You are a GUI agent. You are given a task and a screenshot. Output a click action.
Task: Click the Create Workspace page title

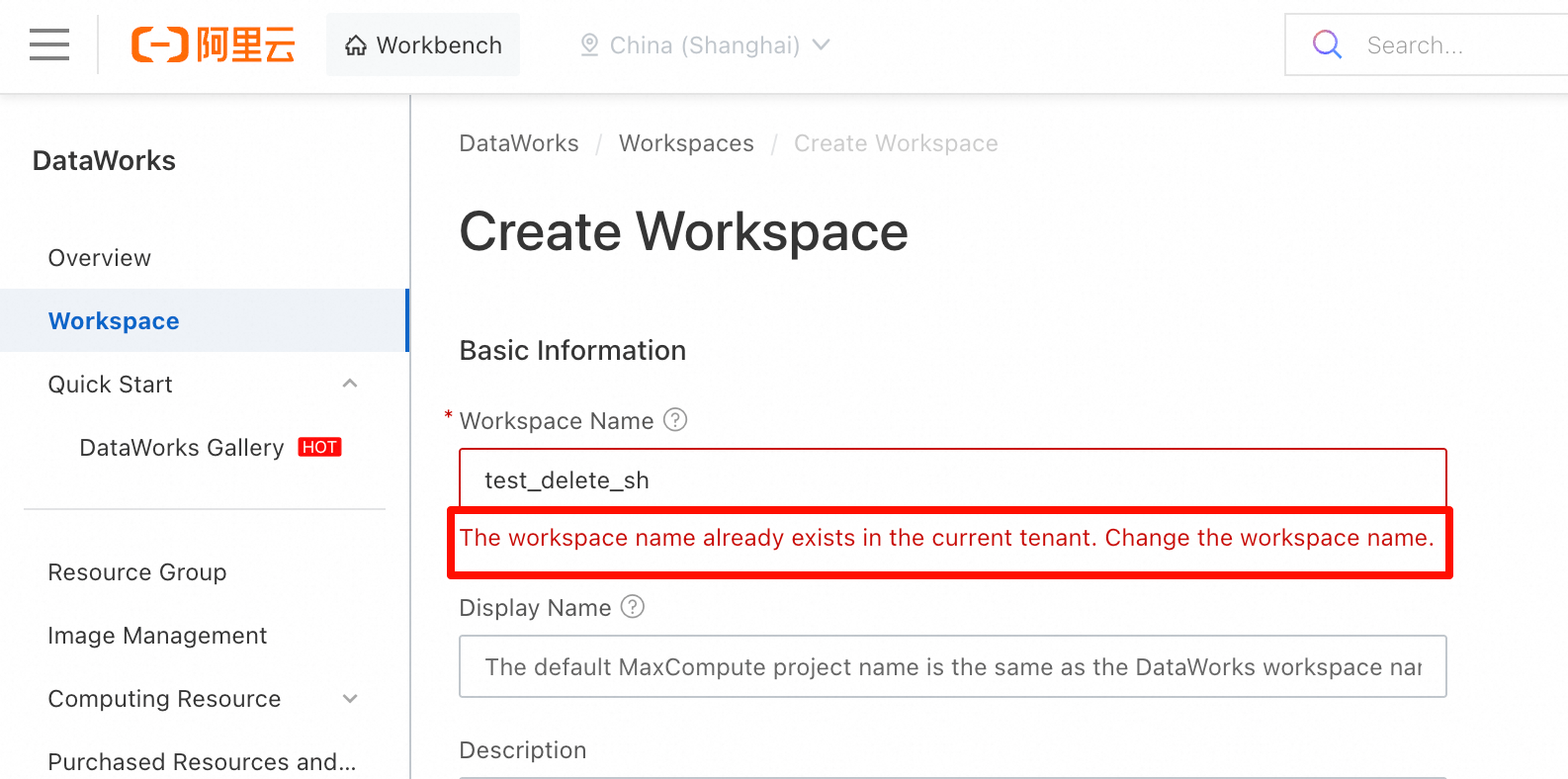point(684,231)
